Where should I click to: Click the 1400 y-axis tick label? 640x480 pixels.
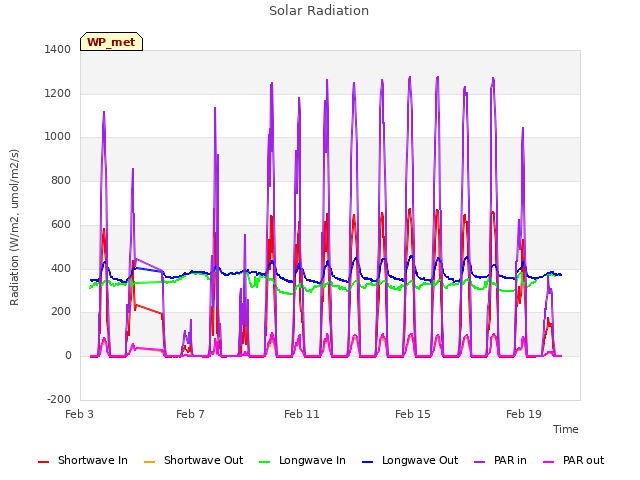(58, 49)
